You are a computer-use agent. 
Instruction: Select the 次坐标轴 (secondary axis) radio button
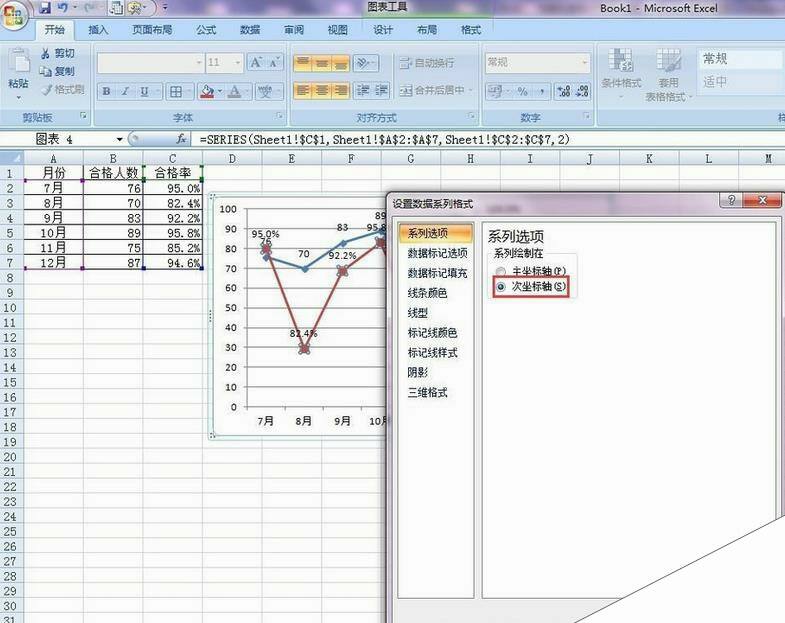click(500, 287)
